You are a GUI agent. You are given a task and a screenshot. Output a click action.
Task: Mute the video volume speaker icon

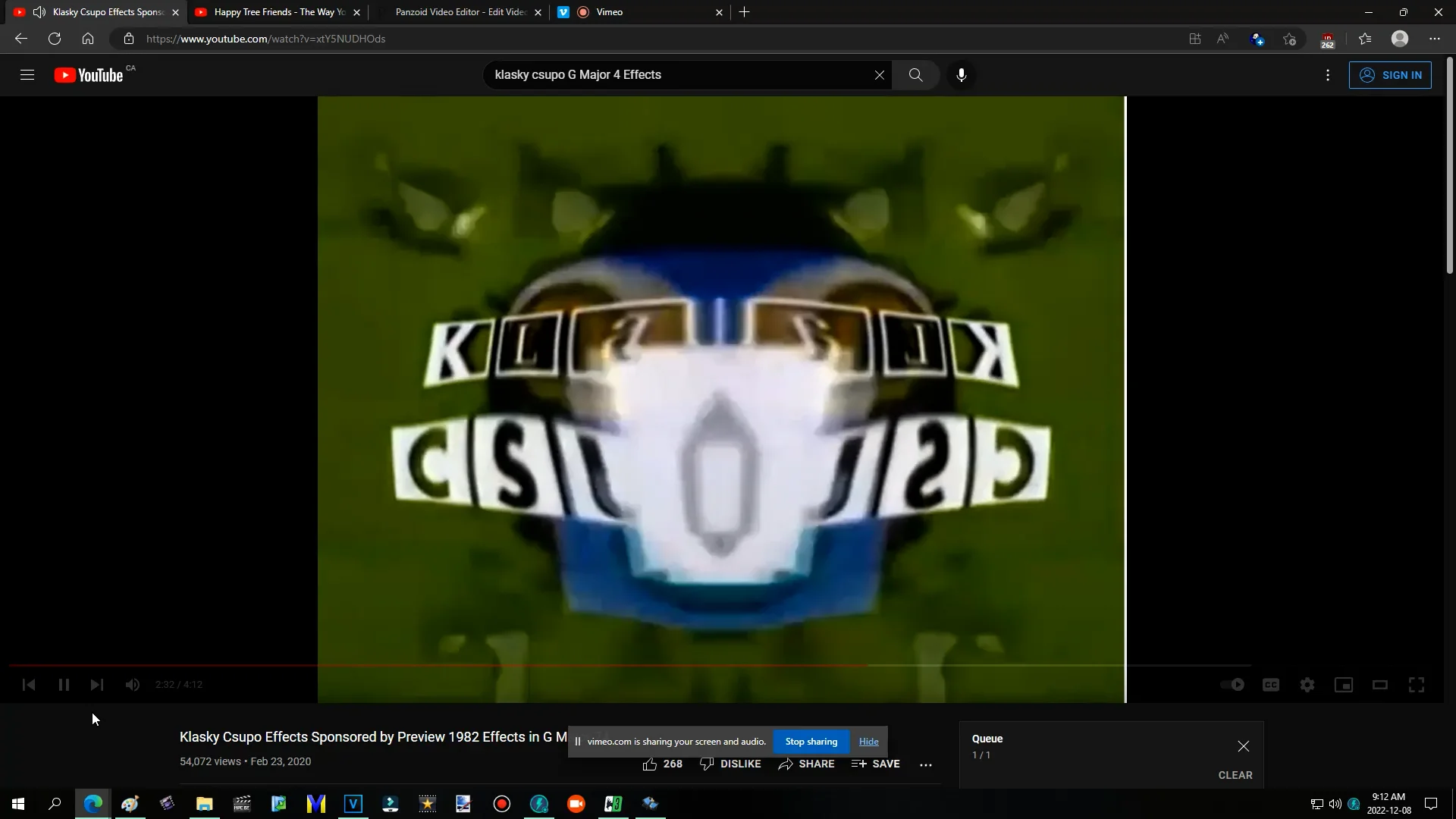[x=133, y=685]
